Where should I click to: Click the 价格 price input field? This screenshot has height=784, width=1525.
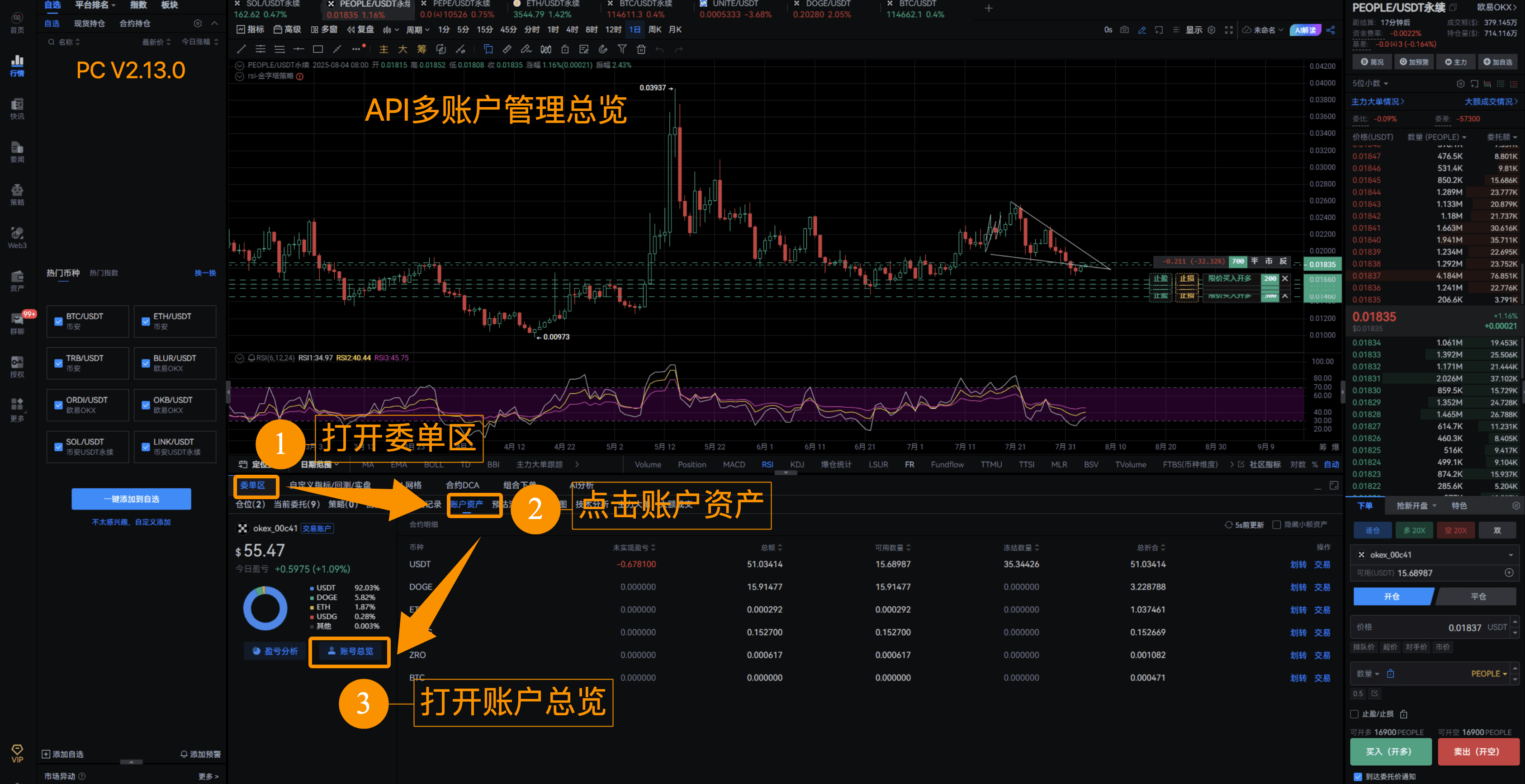pos(1430,627)
